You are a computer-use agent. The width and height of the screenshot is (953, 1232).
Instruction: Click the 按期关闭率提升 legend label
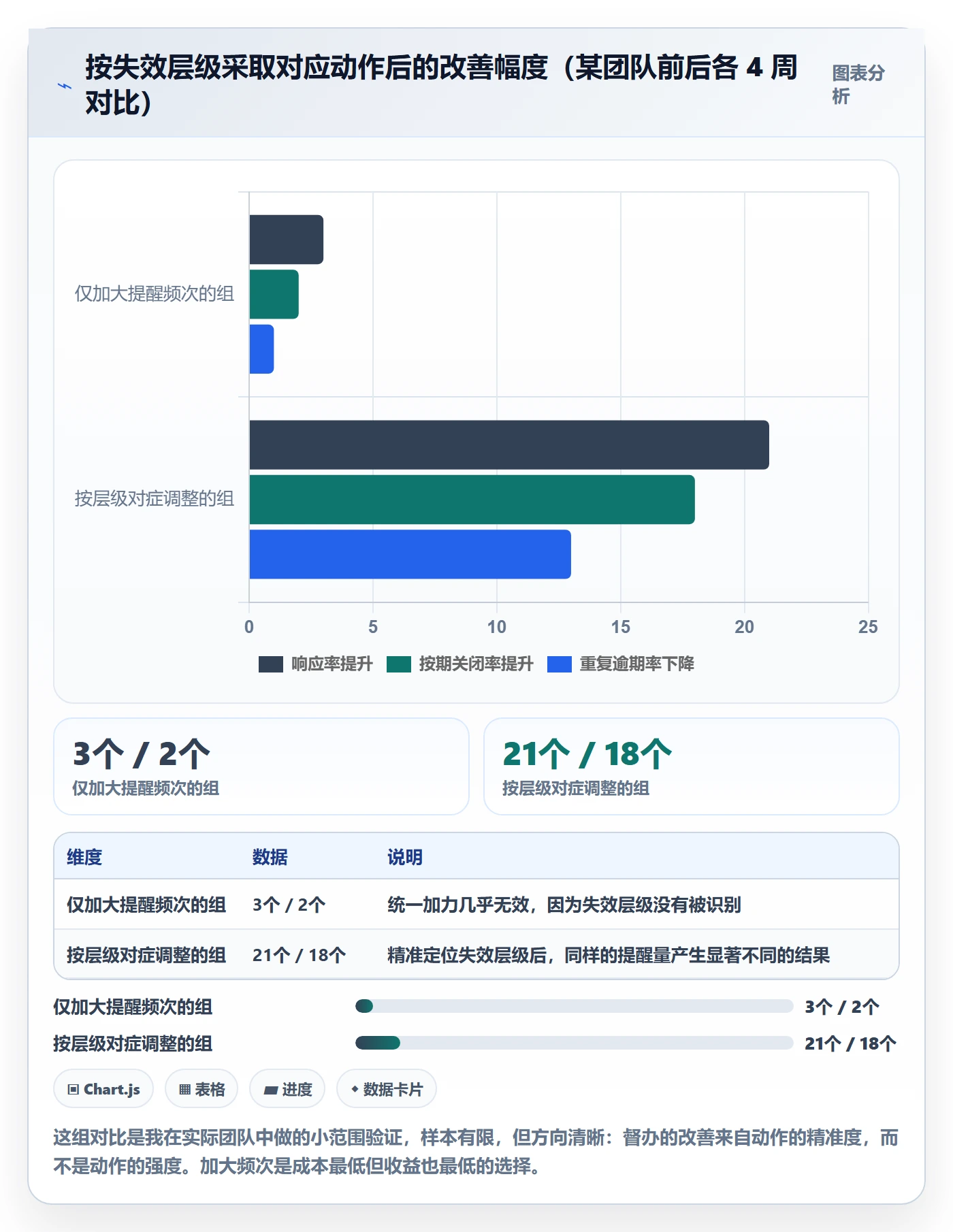[476, 664]
